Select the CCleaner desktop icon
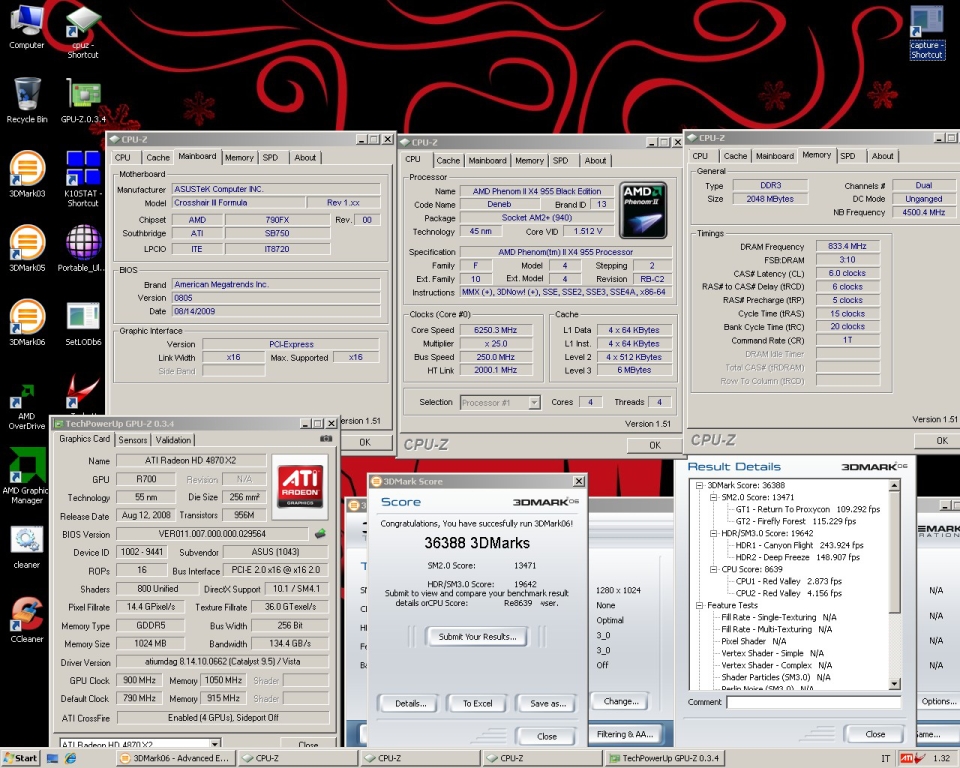Viewport: 960px width, 768px height. point(27,620)
